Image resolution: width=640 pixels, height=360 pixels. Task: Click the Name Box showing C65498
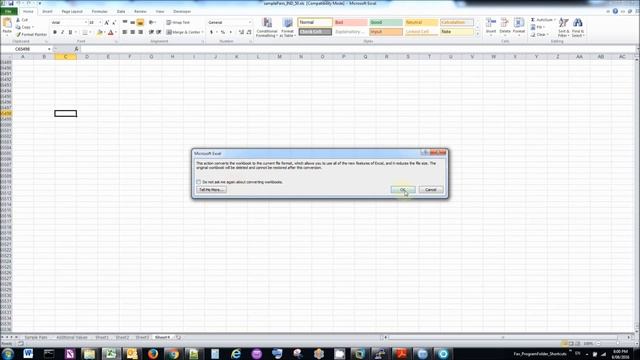pos(27,49)
